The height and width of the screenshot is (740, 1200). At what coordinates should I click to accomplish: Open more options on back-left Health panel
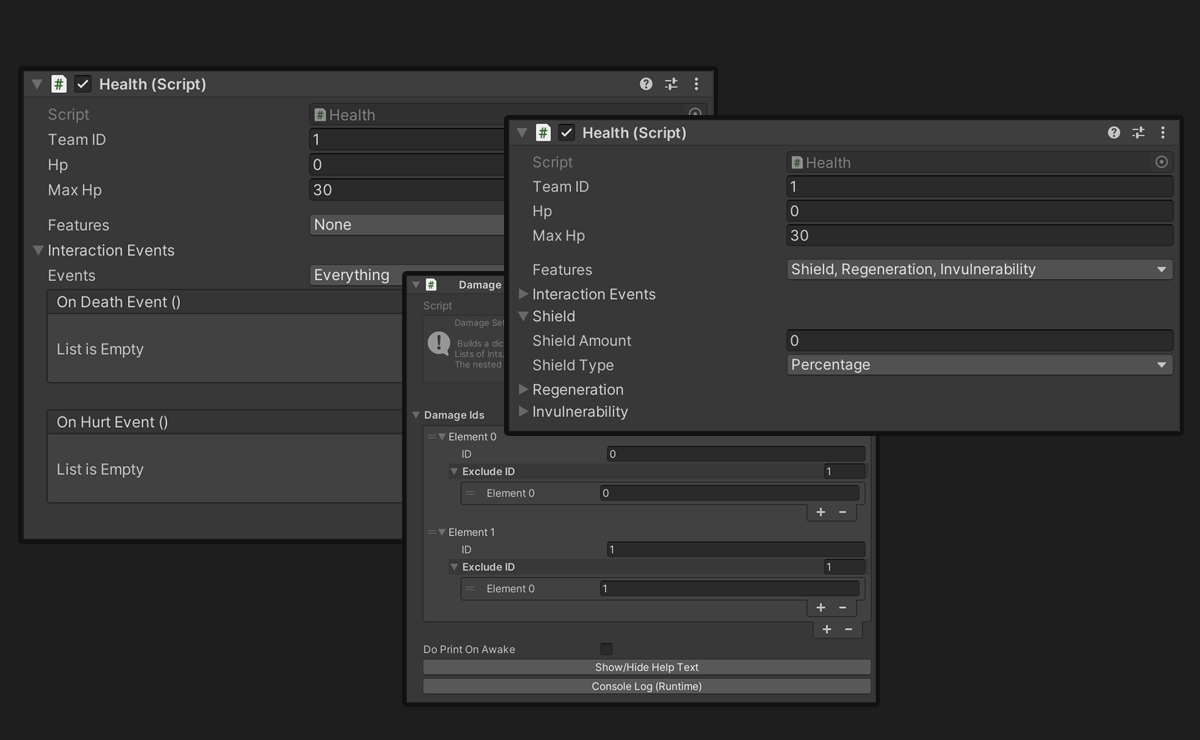(696, 84)
